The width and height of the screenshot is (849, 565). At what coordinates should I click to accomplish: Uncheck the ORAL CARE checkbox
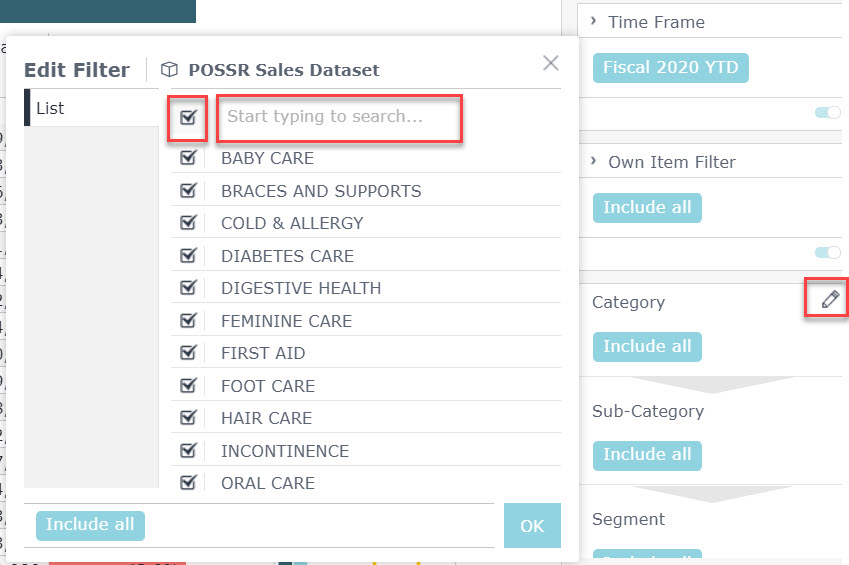(187, 483)
